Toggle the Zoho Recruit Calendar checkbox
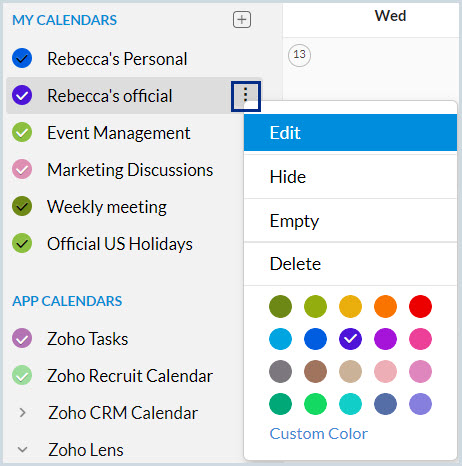Screen dimensions: 462x466 (22, 375)
